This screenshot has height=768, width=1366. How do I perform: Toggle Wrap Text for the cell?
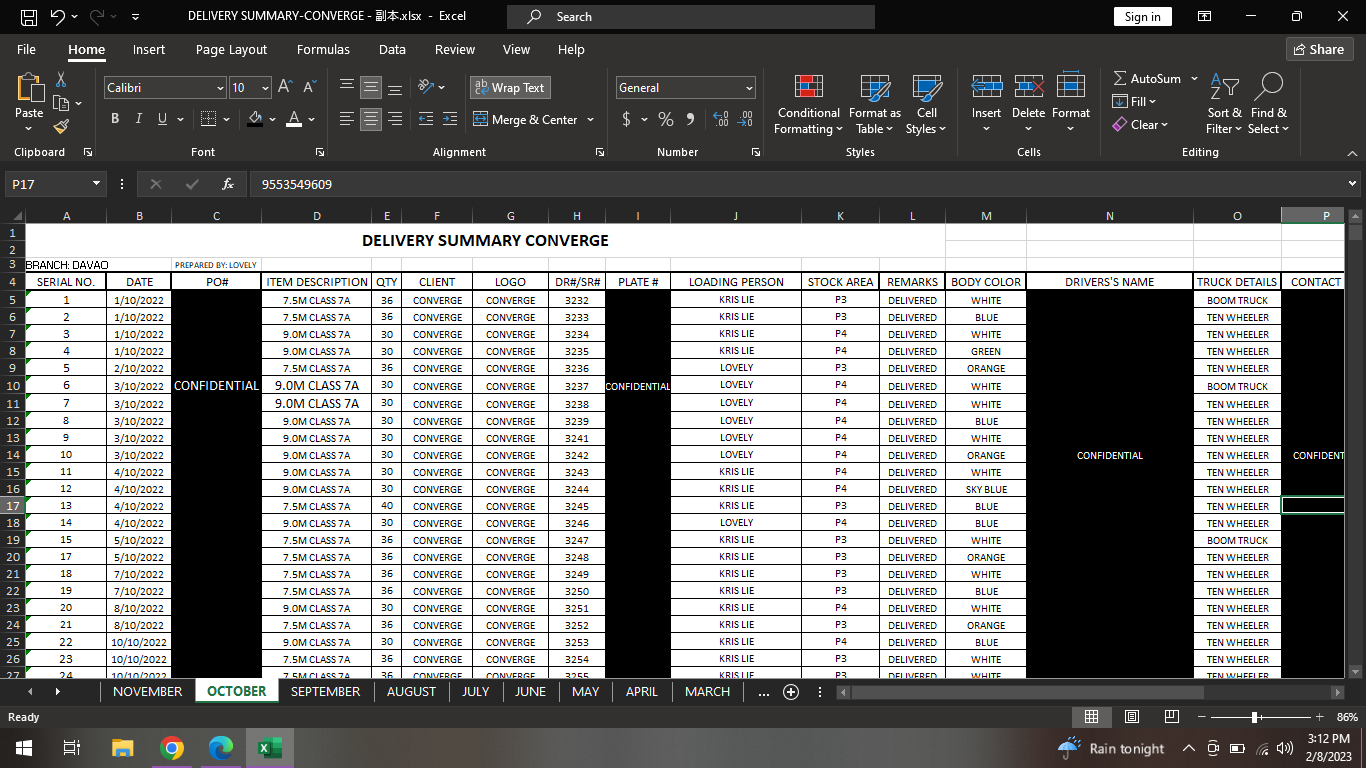click(510, 88)
